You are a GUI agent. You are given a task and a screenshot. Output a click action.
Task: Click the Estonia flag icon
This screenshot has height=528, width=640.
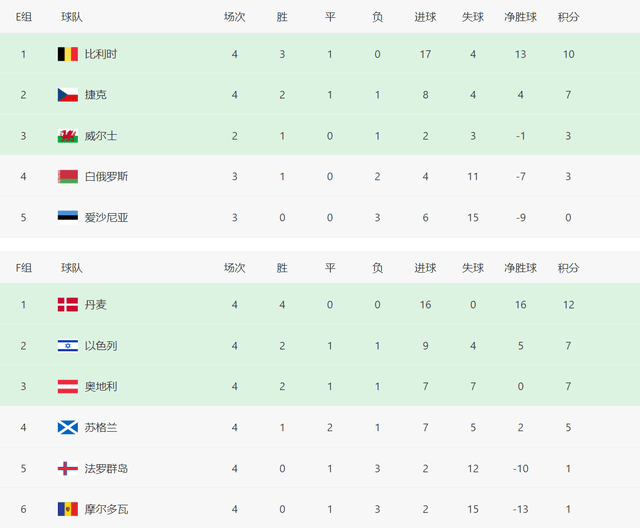pos(67,218)
